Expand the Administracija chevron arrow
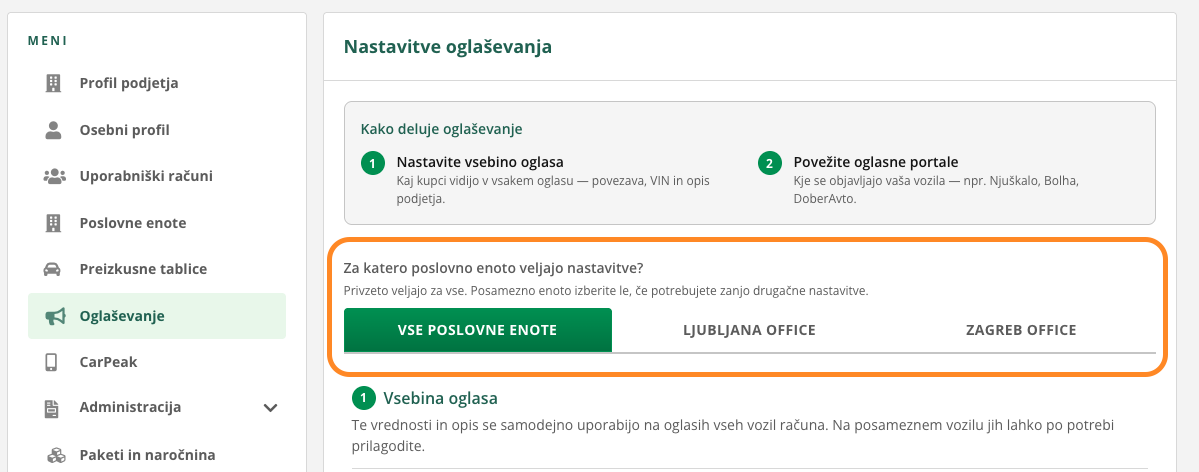Image resolution: width=1199 pixels, height=472 pixels. coord(270,408)
